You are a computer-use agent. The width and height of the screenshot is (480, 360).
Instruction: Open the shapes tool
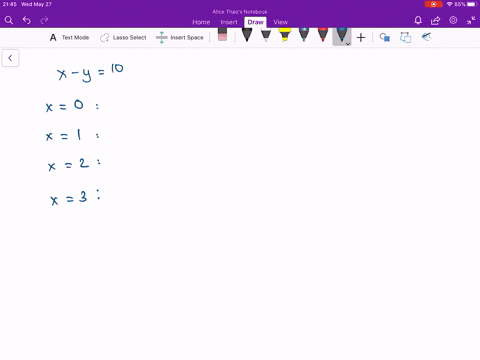(384, 37)
